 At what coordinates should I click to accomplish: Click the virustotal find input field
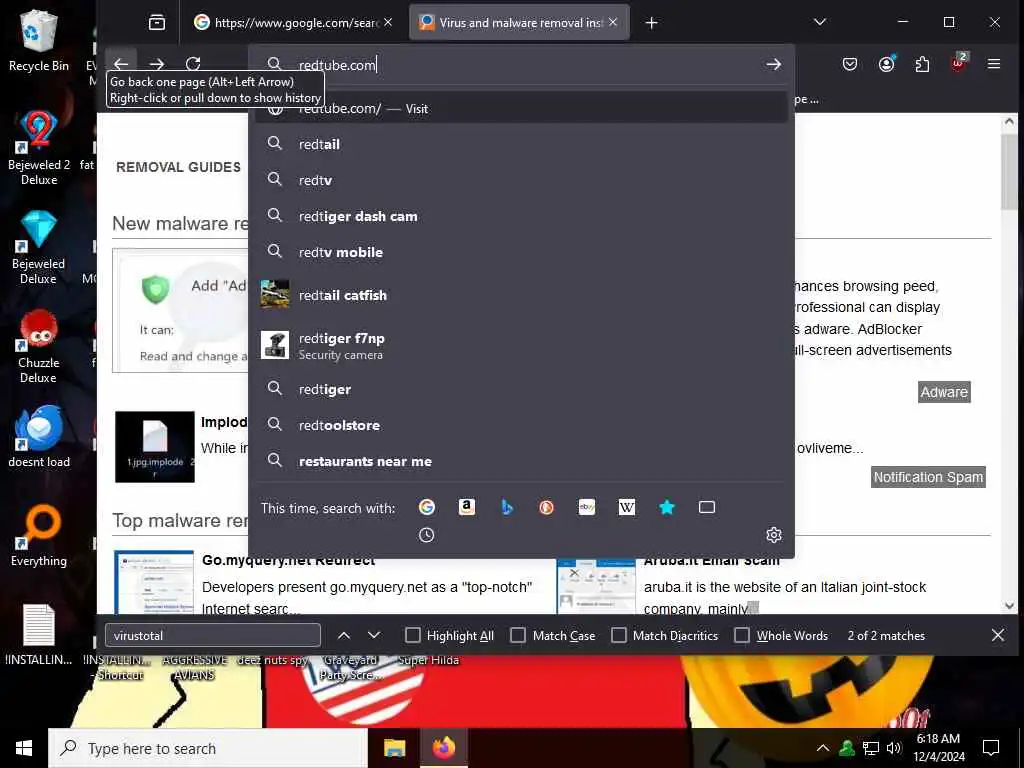point(212,635)
